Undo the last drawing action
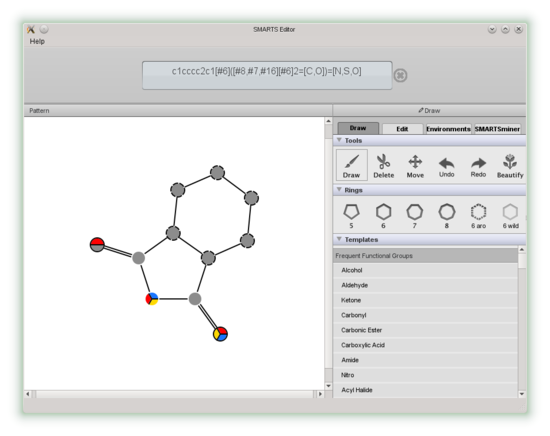 pos(447,166)
